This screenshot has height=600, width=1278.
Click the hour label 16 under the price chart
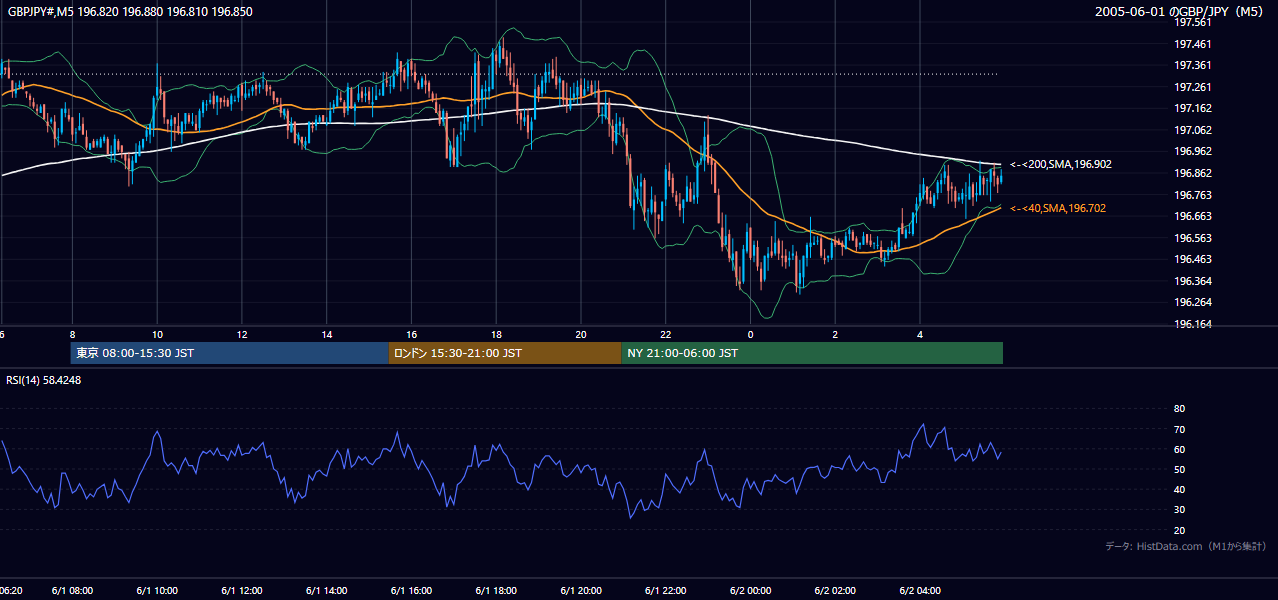click(x=412, y=334)
